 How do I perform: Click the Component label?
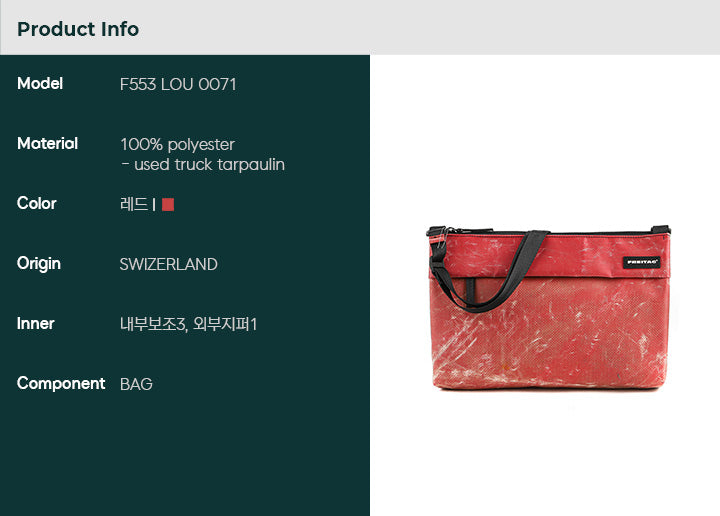(61, 384)
